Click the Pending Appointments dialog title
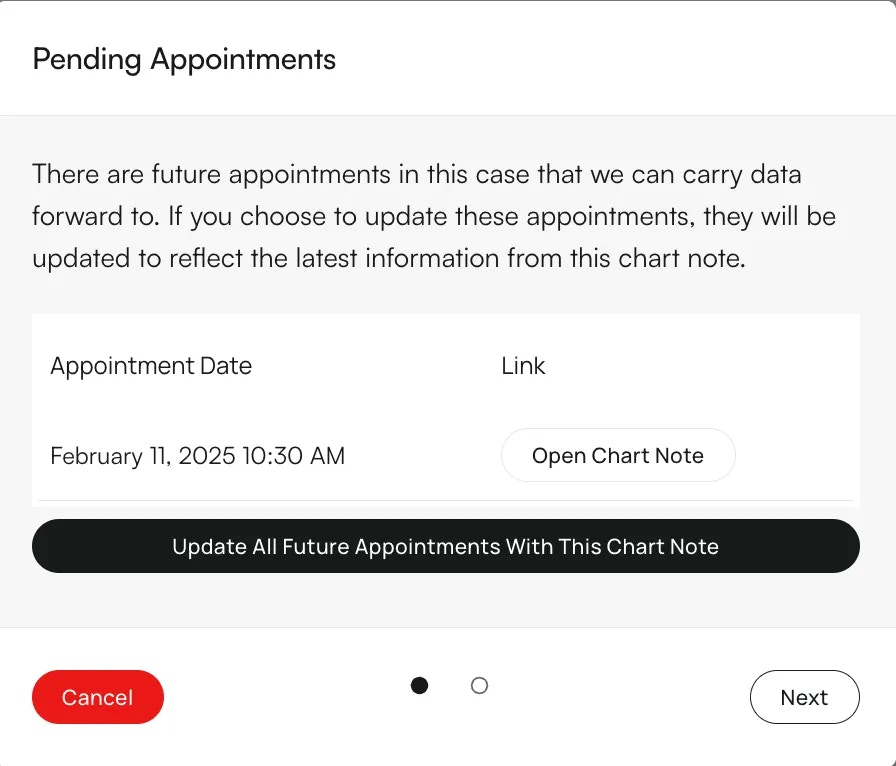The image size is (896, 766). pyautogui.click(x=184, y=60)
